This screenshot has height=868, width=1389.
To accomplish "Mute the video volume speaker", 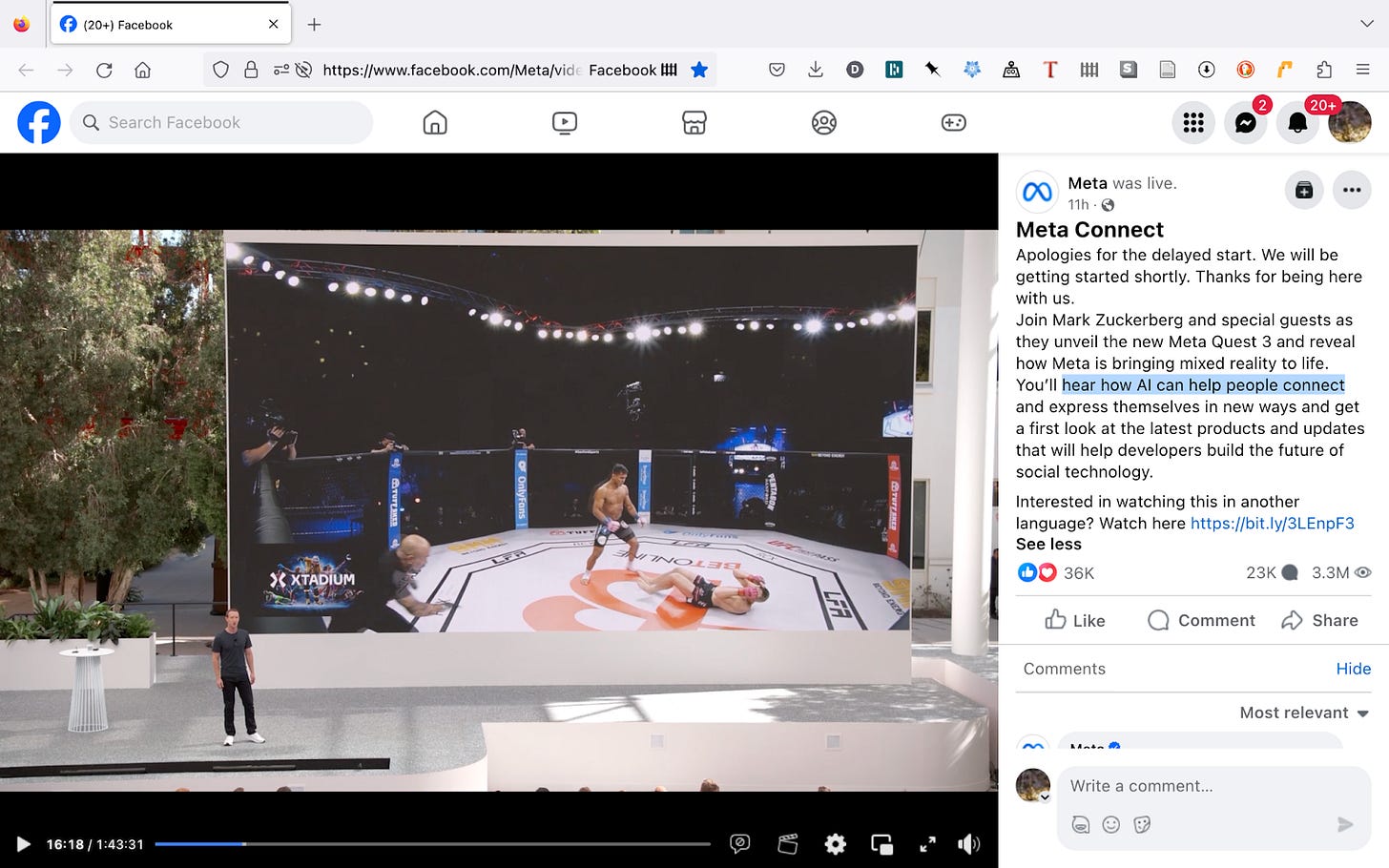I will [x=969, y=844].
